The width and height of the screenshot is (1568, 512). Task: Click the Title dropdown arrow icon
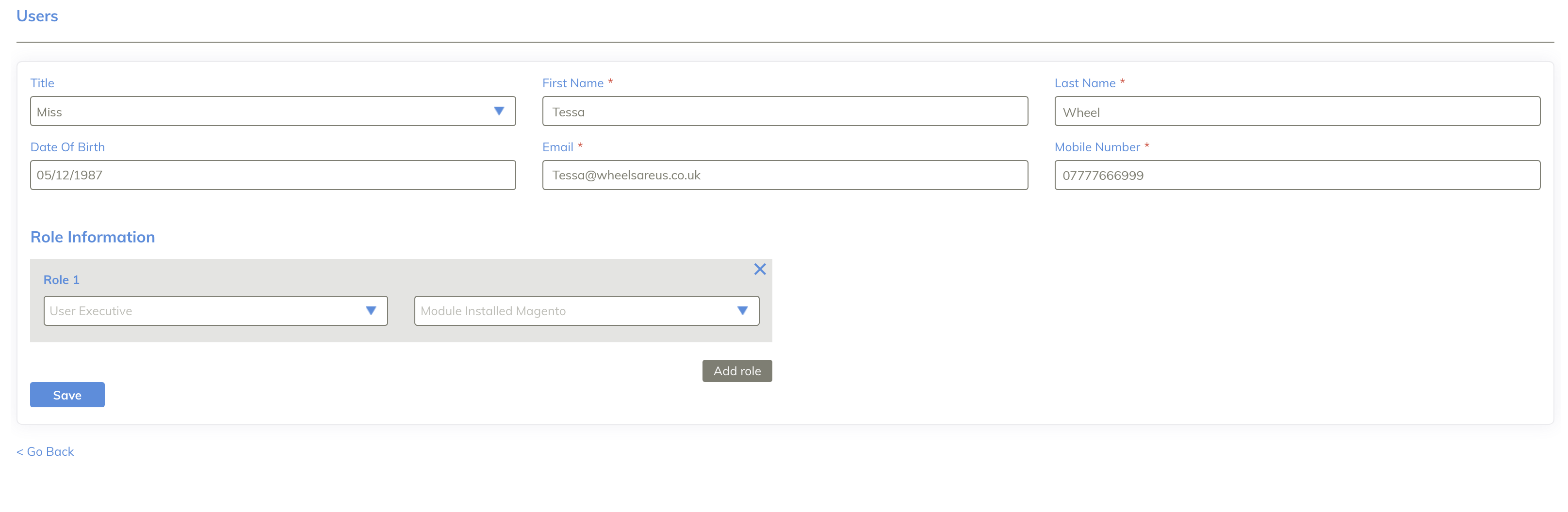[x=499, y=112]
